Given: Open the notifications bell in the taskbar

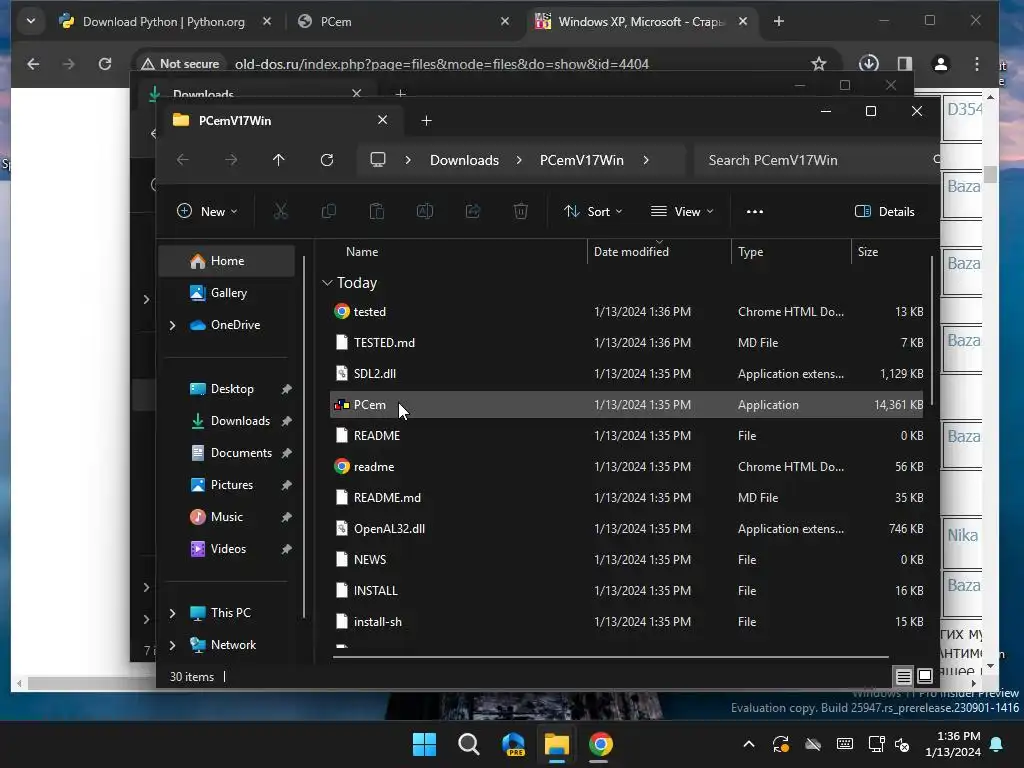Looking at the screenshot, I should coord(997,744).
